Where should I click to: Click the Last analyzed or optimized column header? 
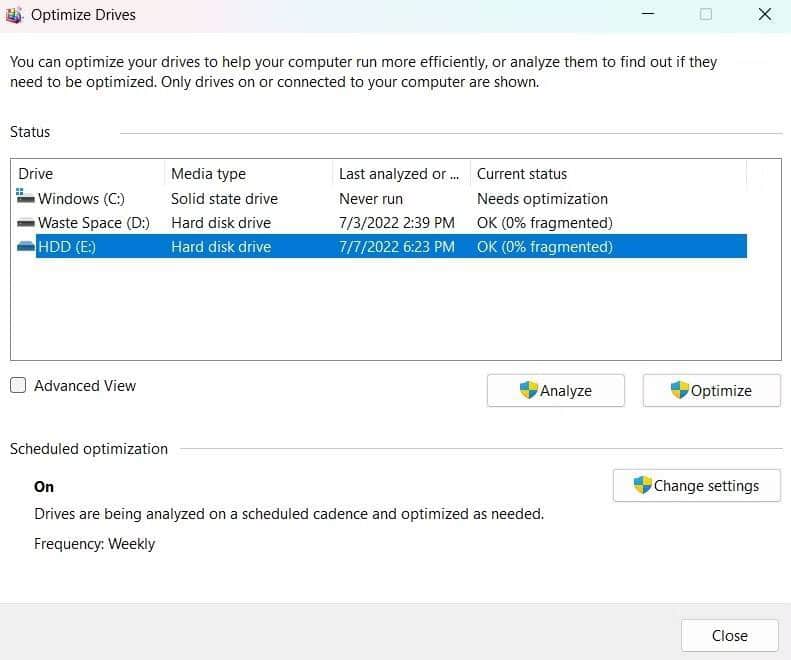[398, 174]
